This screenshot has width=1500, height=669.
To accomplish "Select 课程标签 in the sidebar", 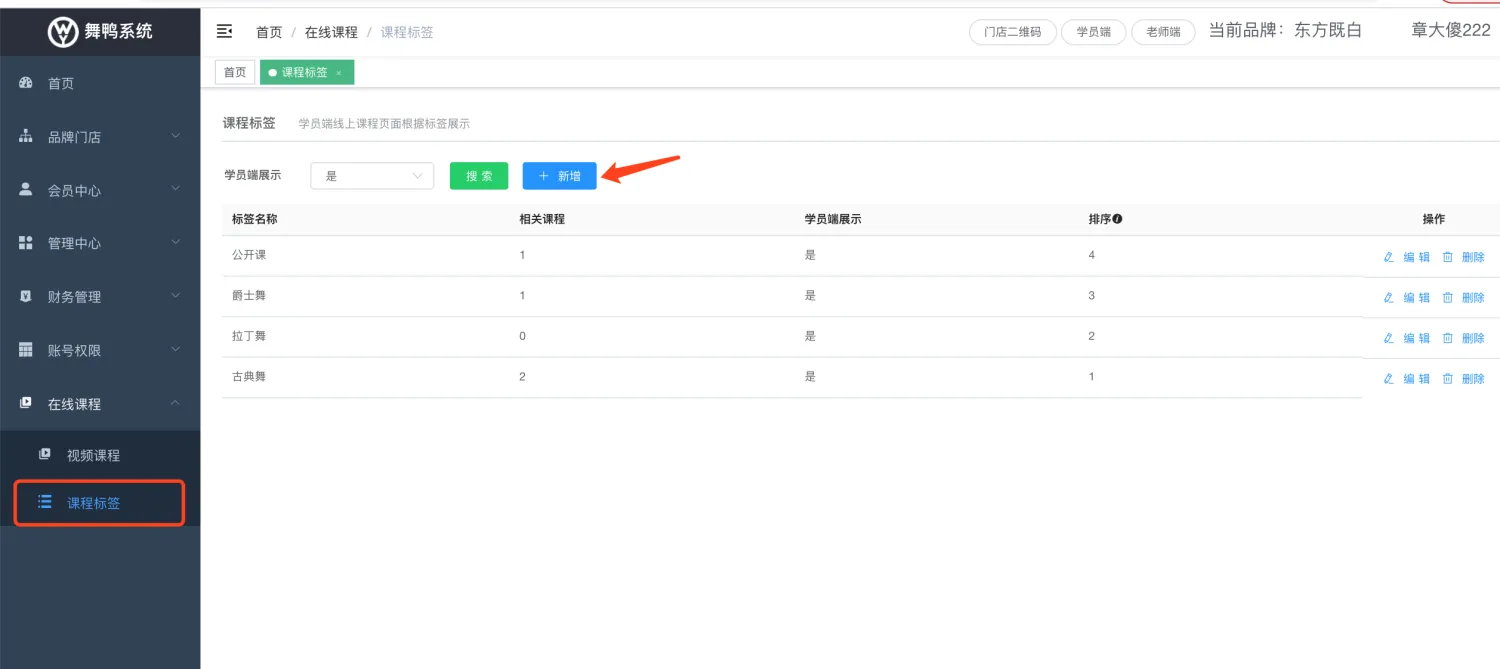I will 93,503.
